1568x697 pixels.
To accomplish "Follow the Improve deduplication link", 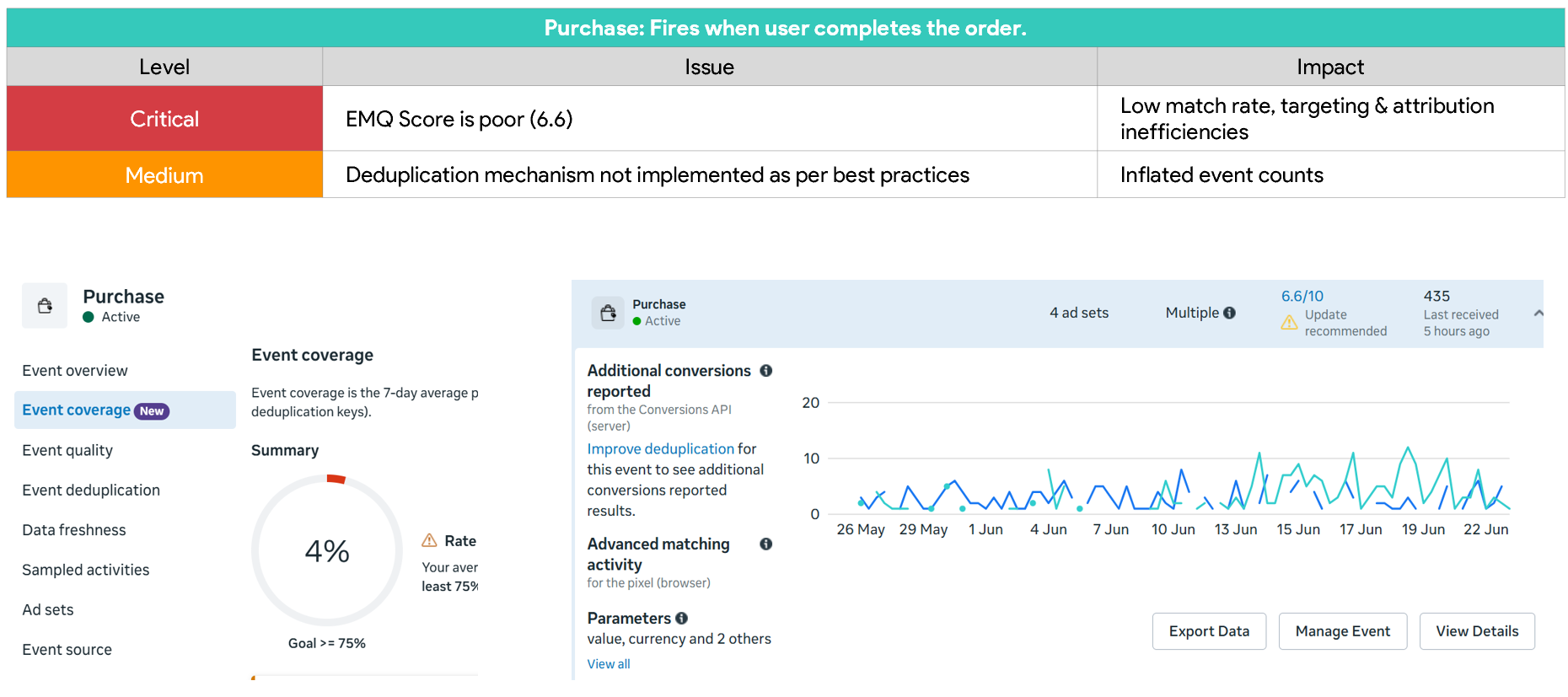I will [661, 449].
